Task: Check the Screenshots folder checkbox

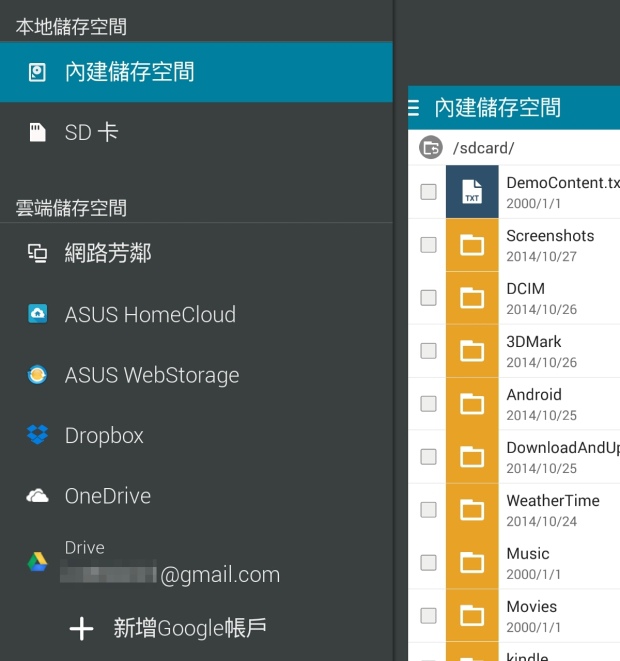Action: pos(428,245)
